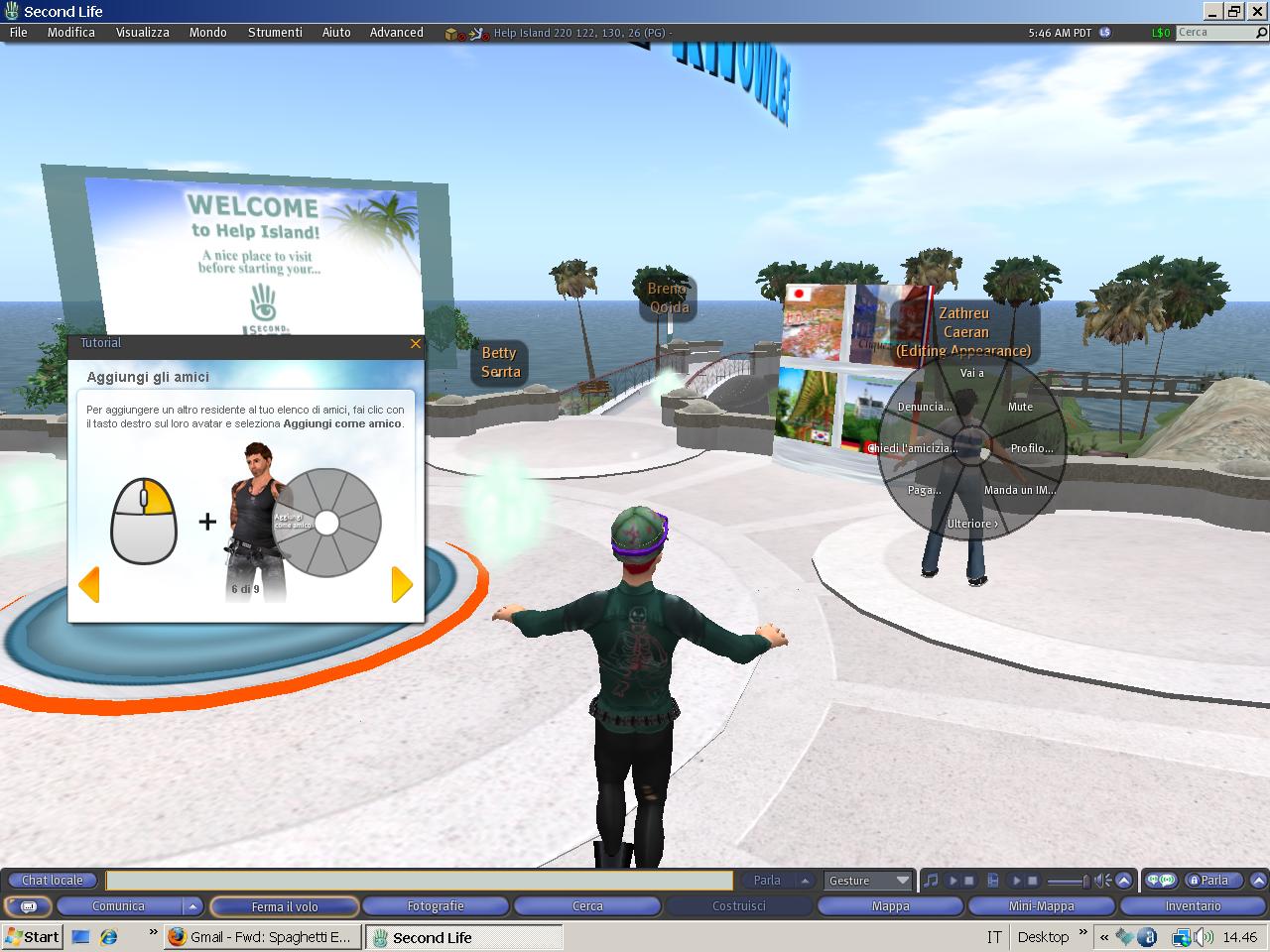Stop the parcel media
The height and width of the screenshot is (952, 1270).
(1032, 880)
